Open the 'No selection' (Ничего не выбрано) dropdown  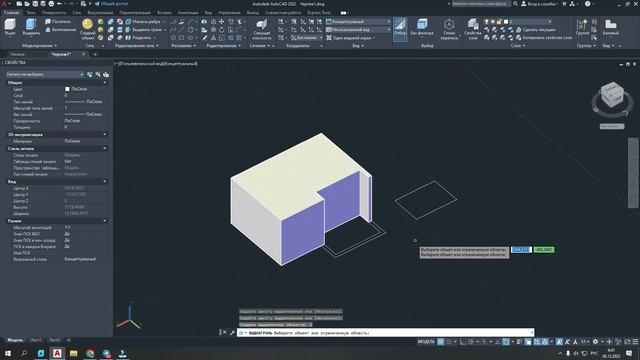[x=44, y=75]
